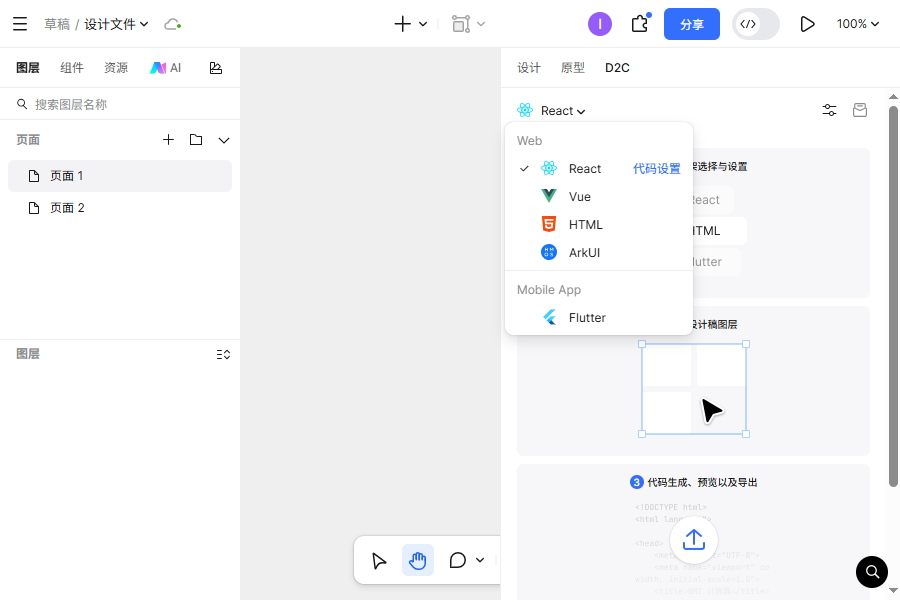Focus the search layer name field
900x600 pixels.
coord(120,104)
